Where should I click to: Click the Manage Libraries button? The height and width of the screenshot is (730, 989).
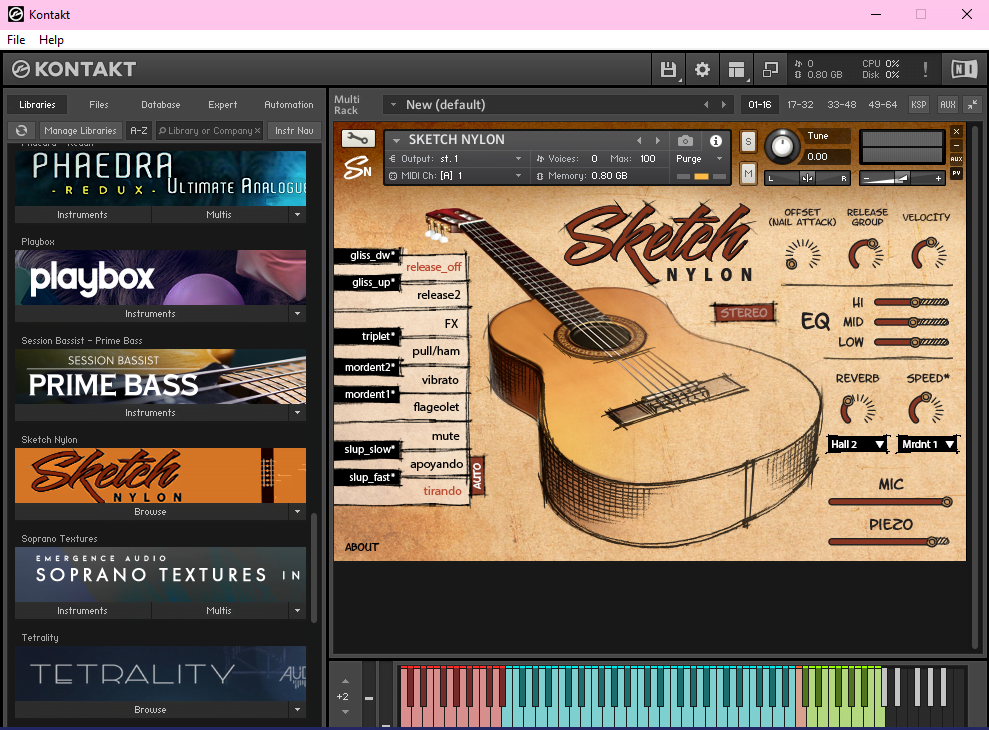click(x=81, y=131)
